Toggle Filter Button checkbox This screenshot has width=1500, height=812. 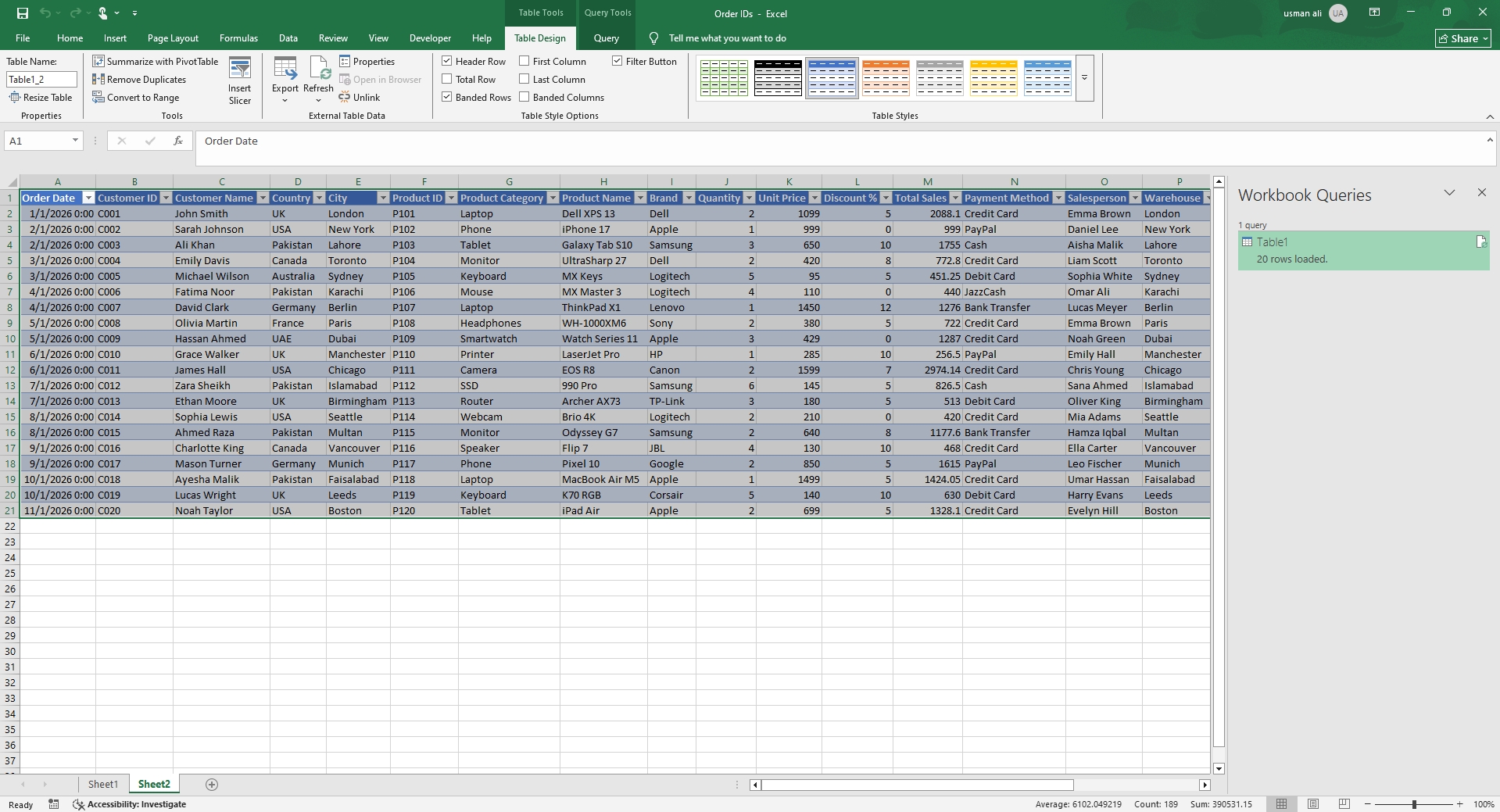pyautogui.click(x=618, y=61)
